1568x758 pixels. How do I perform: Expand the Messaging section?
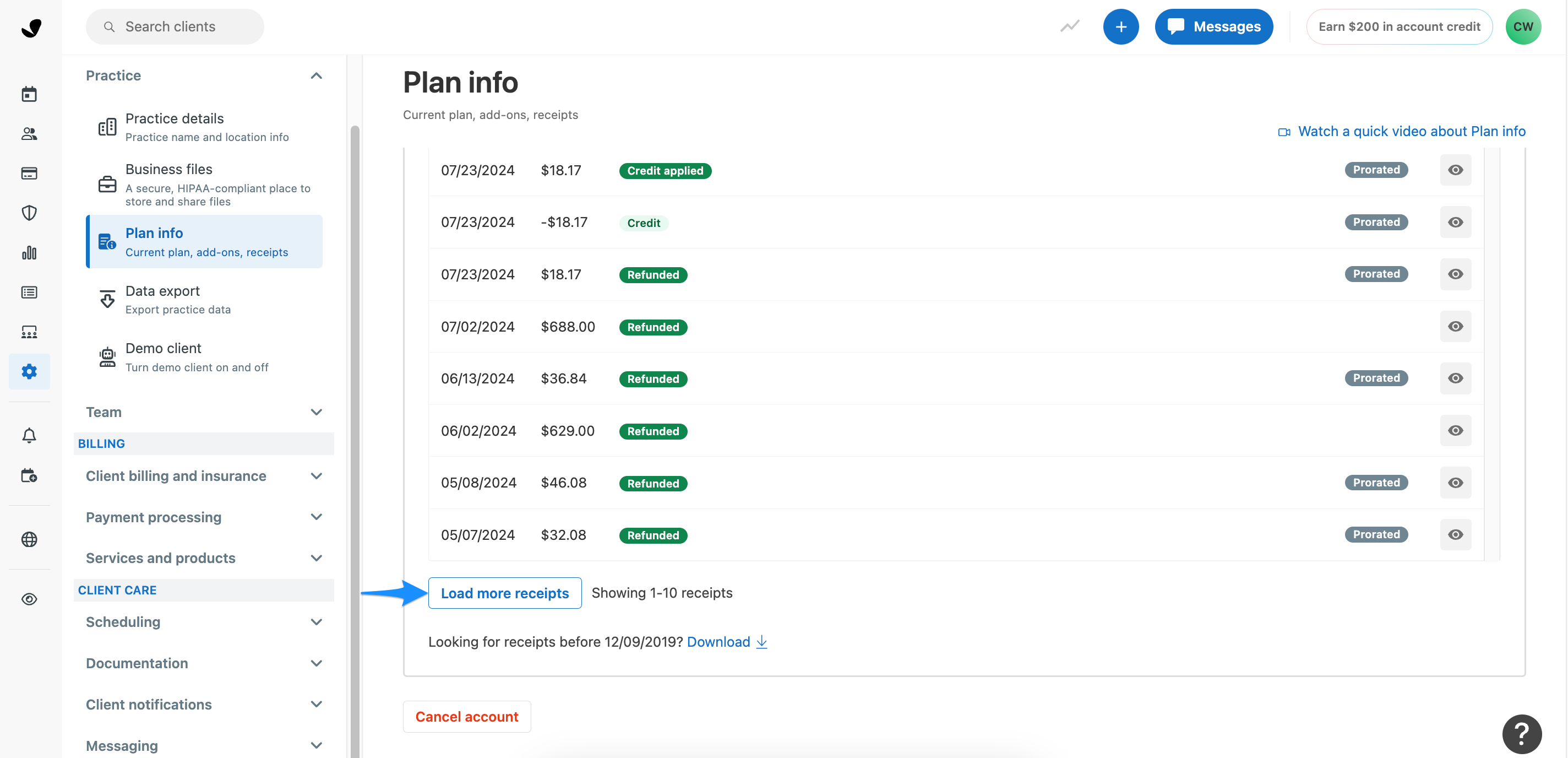(x=316, y=745)
